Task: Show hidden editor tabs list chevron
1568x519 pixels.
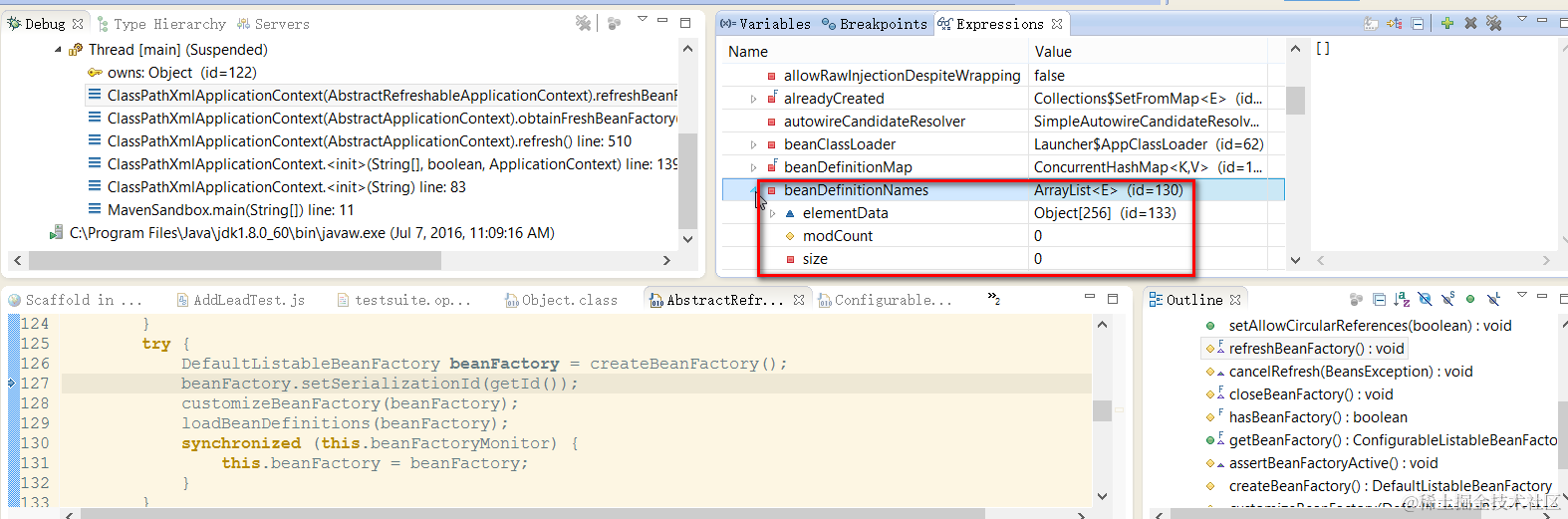Action: point(993,298)
